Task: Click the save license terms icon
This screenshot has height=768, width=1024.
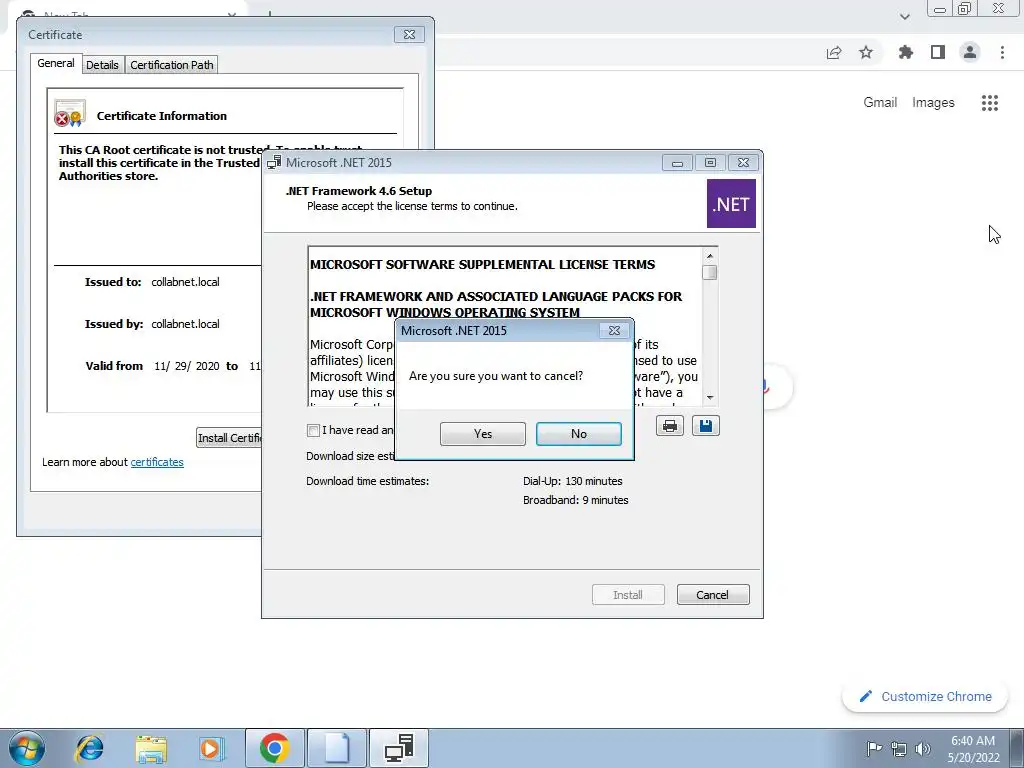Action: 705,426
